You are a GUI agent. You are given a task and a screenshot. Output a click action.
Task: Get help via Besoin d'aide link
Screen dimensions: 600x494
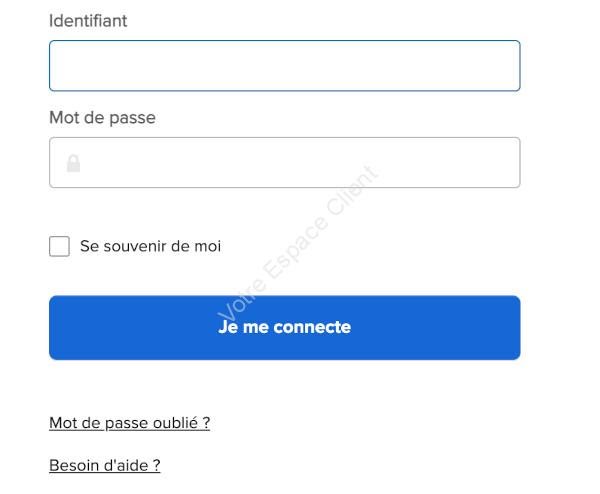coord(105,466)
